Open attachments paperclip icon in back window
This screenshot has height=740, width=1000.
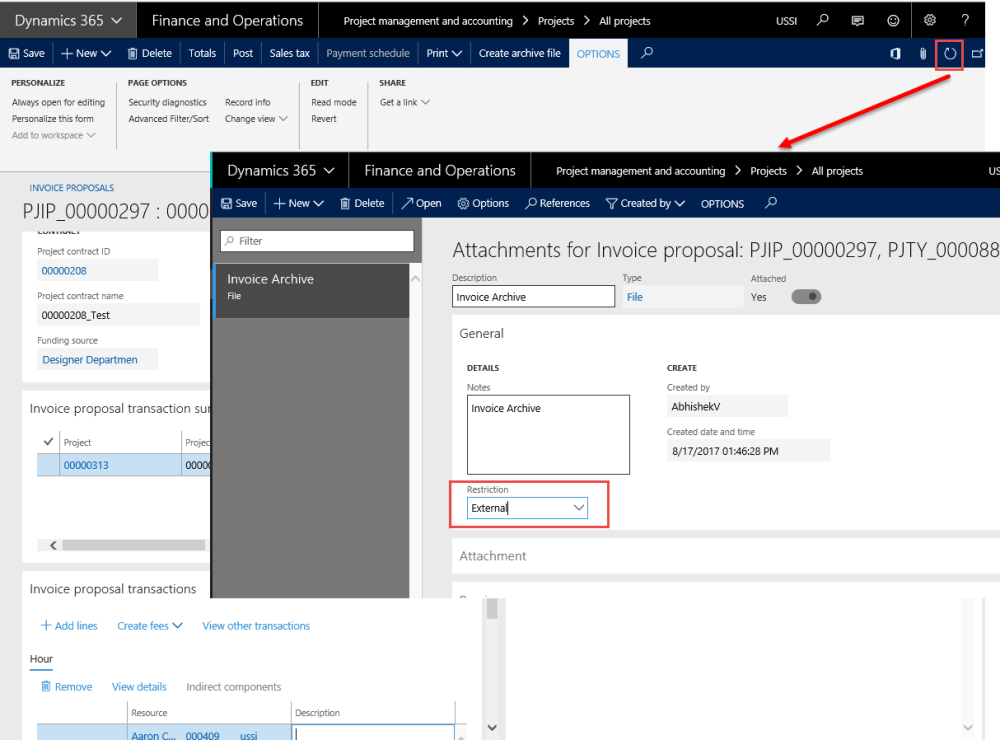pos(923,54)
